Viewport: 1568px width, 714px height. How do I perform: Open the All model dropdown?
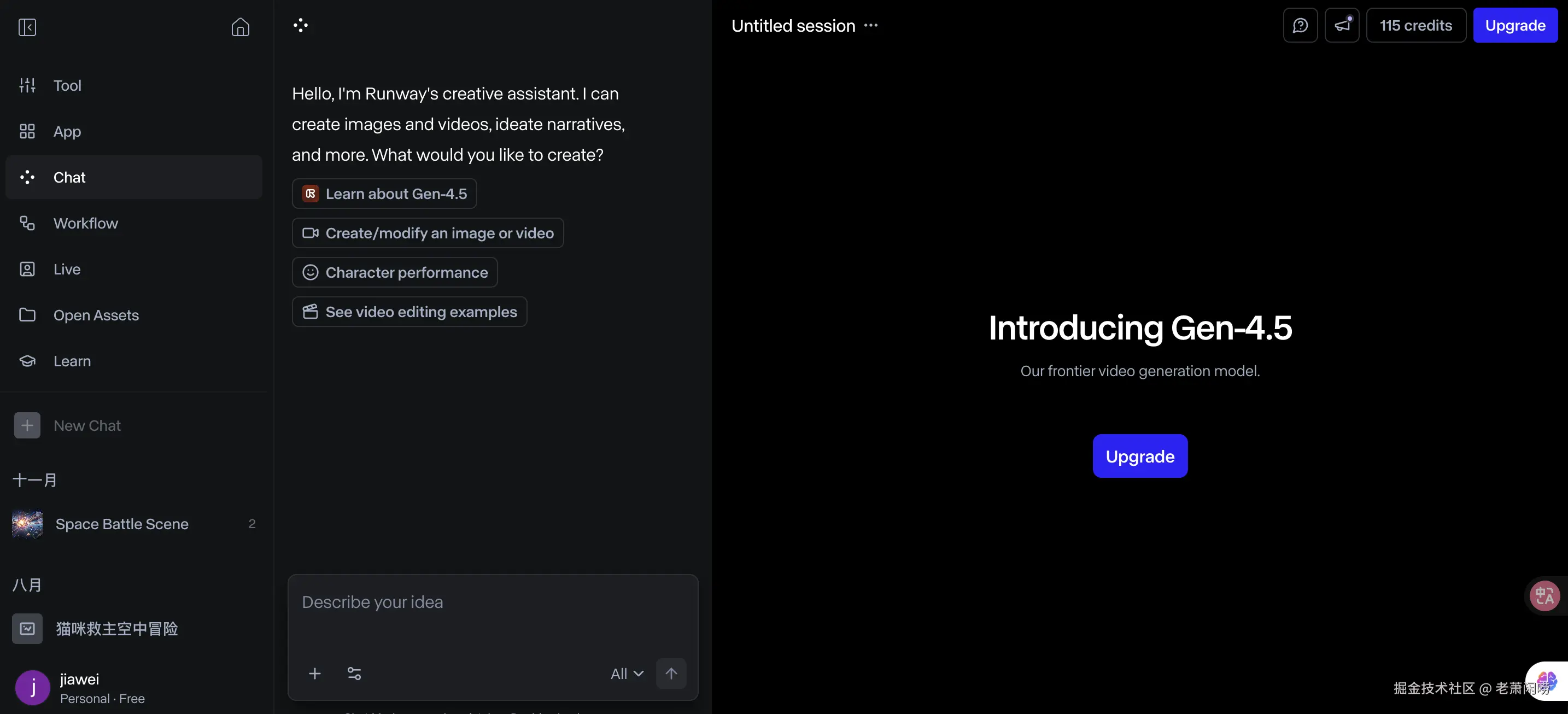coord(627,673)
